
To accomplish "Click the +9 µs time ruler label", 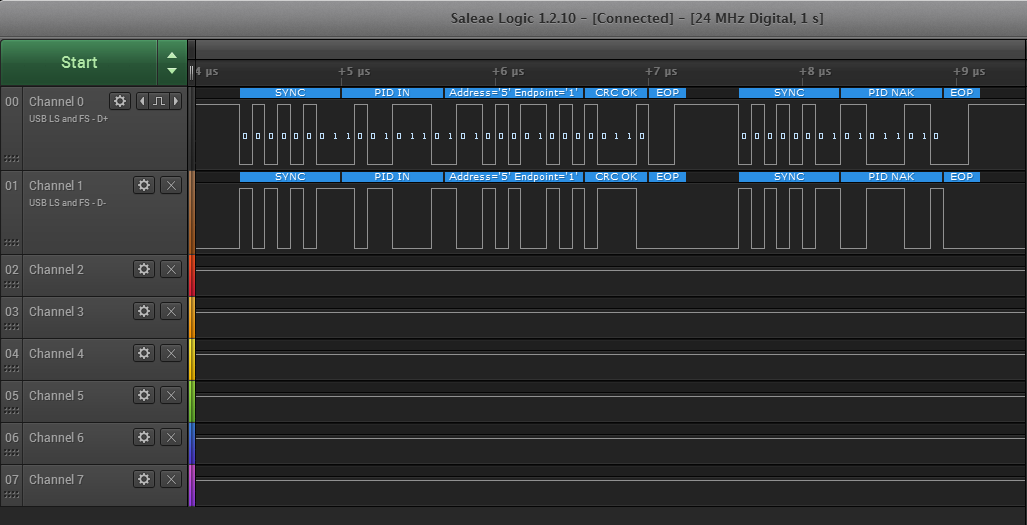I will 969,71.
